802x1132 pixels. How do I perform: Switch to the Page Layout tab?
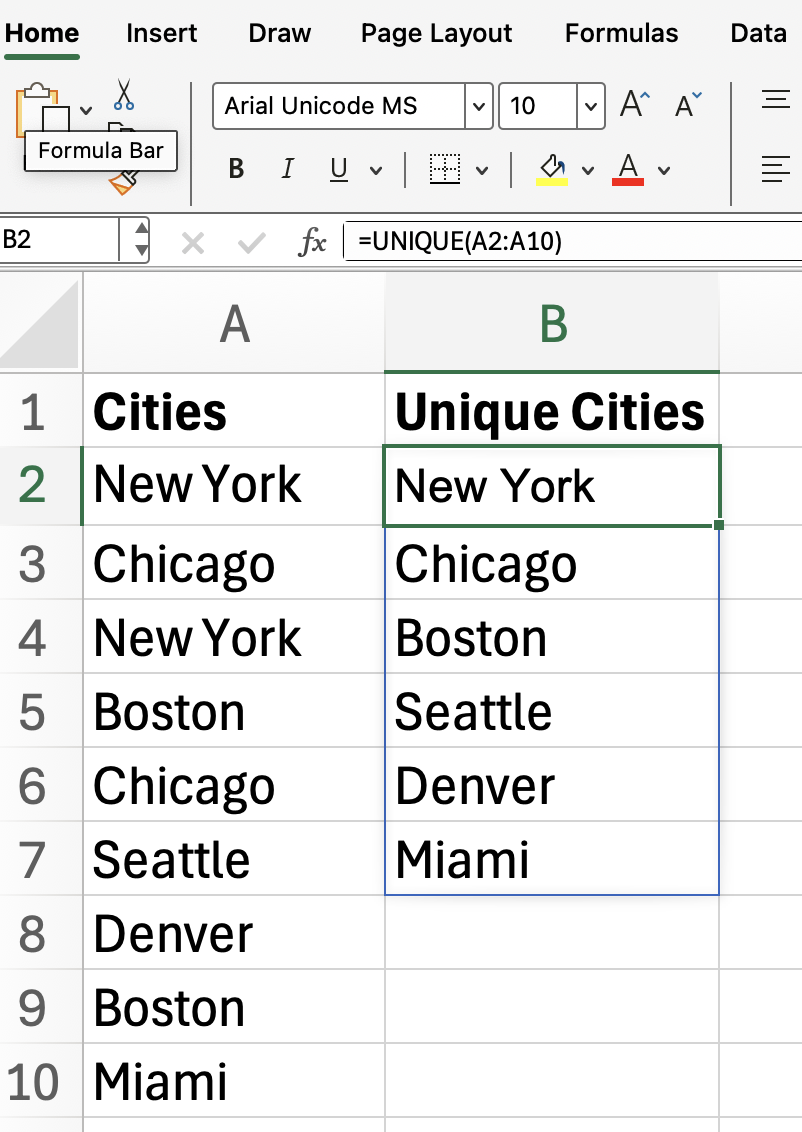click(436, 33)
